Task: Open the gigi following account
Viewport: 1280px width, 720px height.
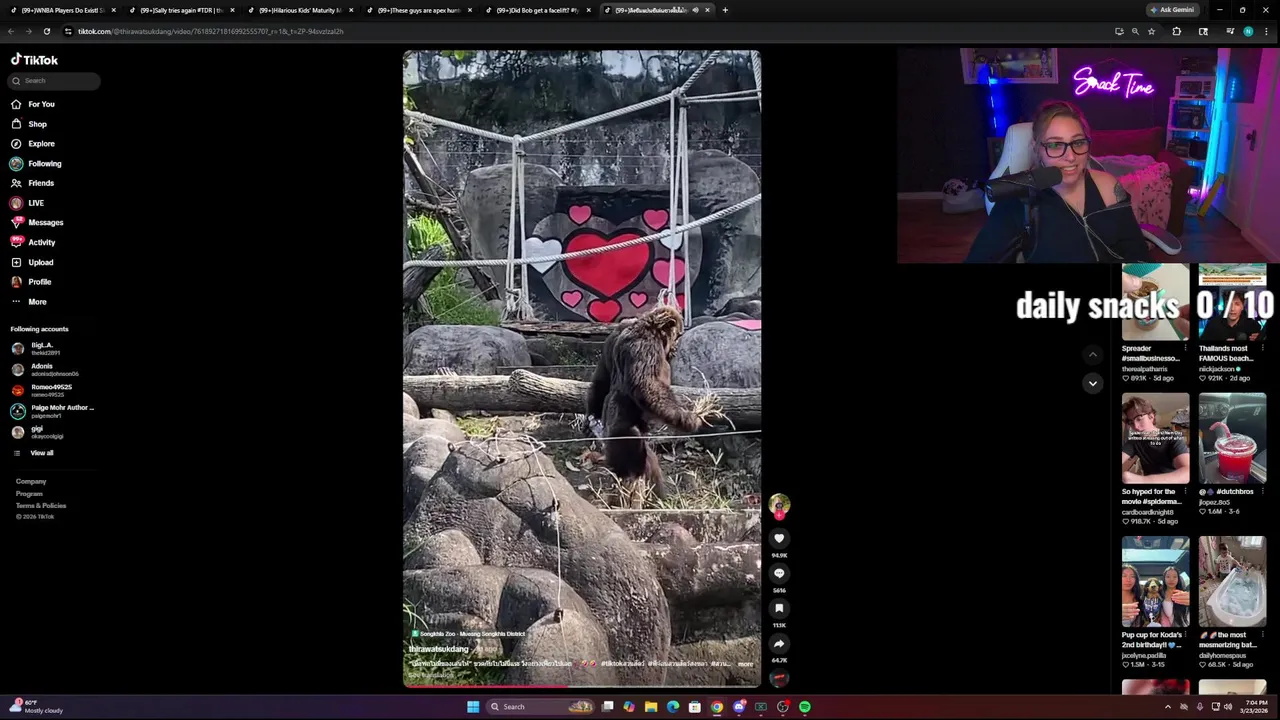Action: tap(37, 432)
